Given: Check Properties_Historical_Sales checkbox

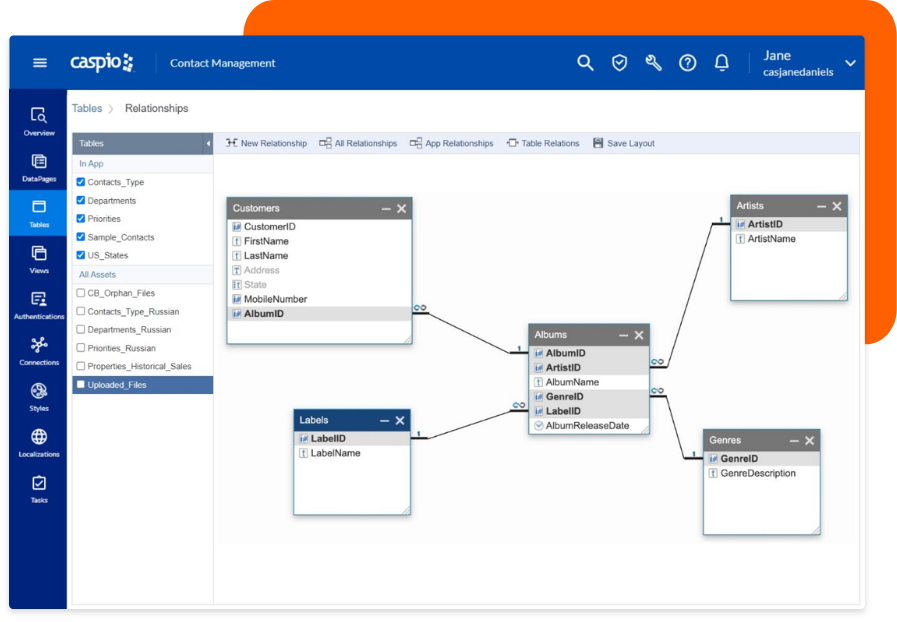Looking at the screenshot, I should (81, 366).
